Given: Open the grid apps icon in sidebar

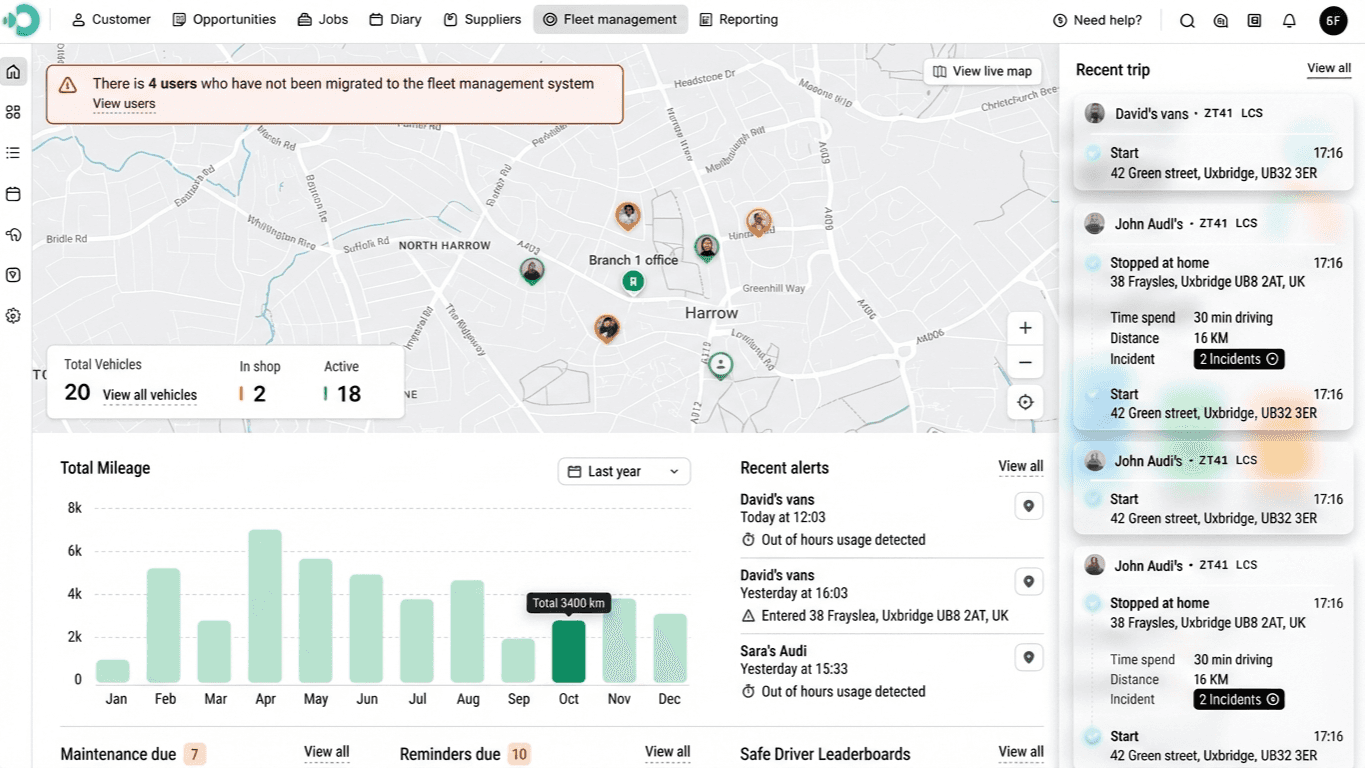Looking at the screenshot, I should (x=13, y=112).
